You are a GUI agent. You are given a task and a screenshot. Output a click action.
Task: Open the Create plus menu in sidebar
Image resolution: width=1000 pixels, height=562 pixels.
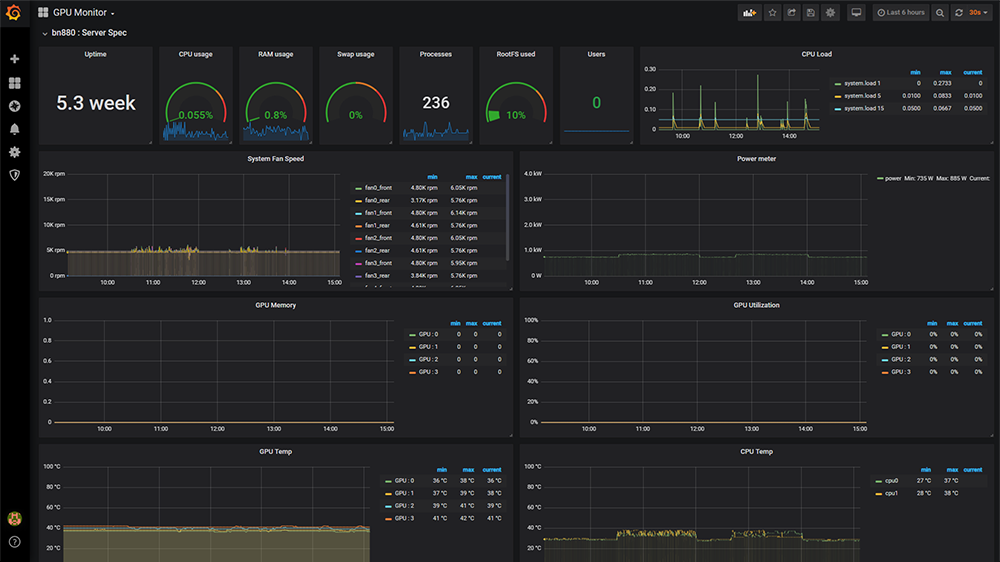[14, 60]
